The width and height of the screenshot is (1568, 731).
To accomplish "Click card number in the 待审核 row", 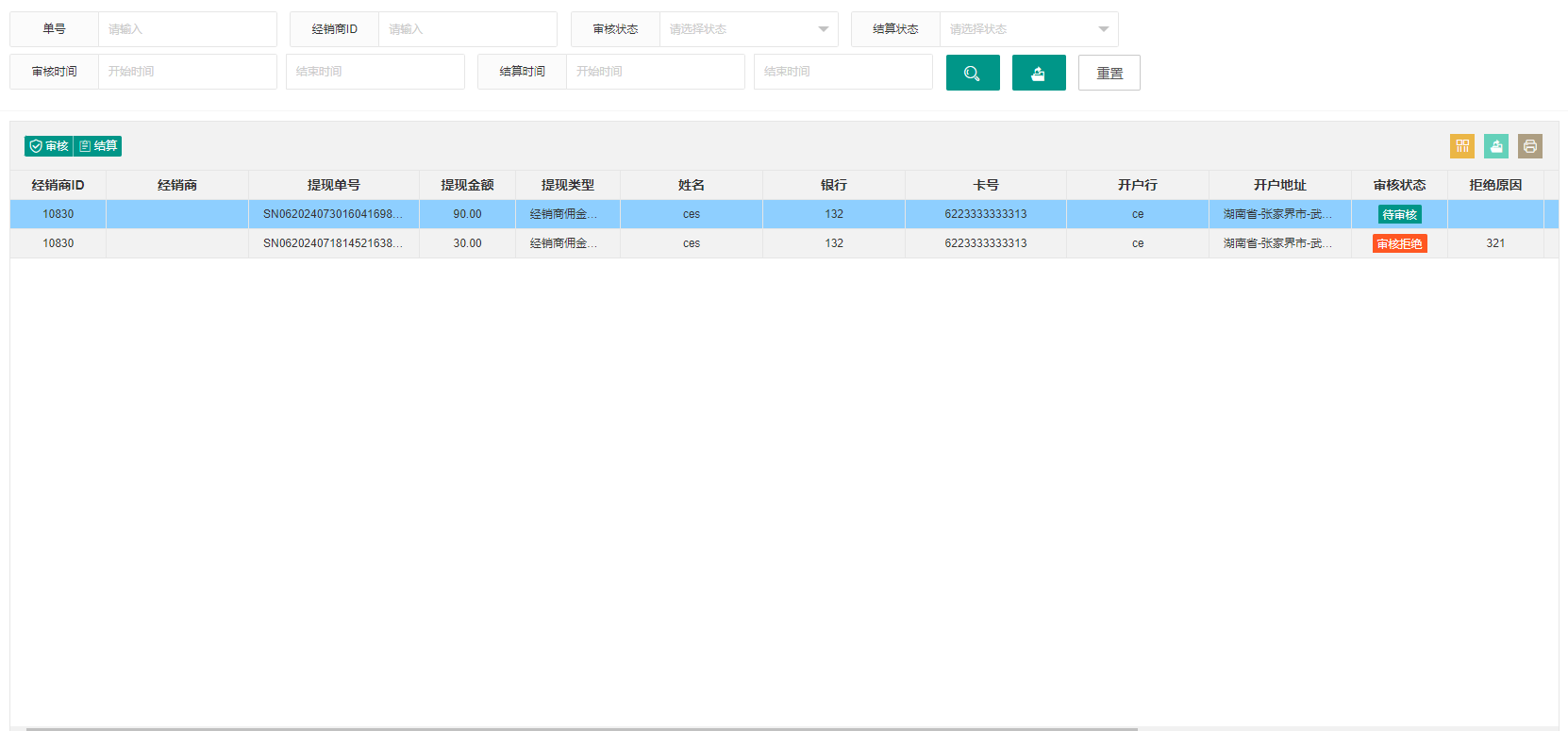I will 986,214.
